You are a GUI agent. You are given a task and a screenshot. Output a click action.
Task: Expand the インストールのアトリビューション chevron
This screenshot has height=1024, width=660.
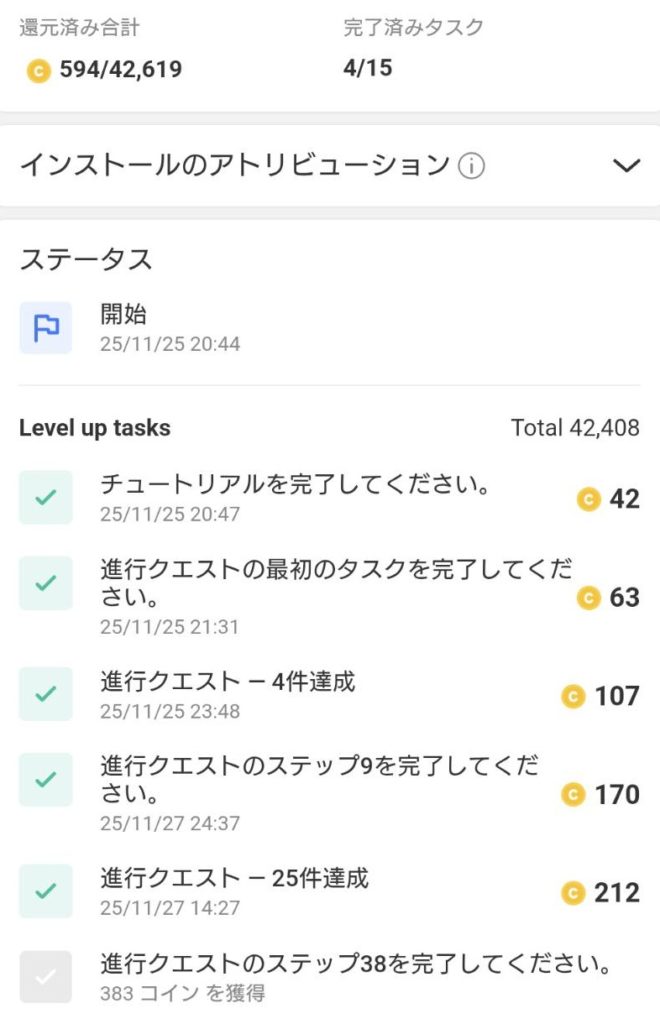pyautogui.click(x=626, y=166)
